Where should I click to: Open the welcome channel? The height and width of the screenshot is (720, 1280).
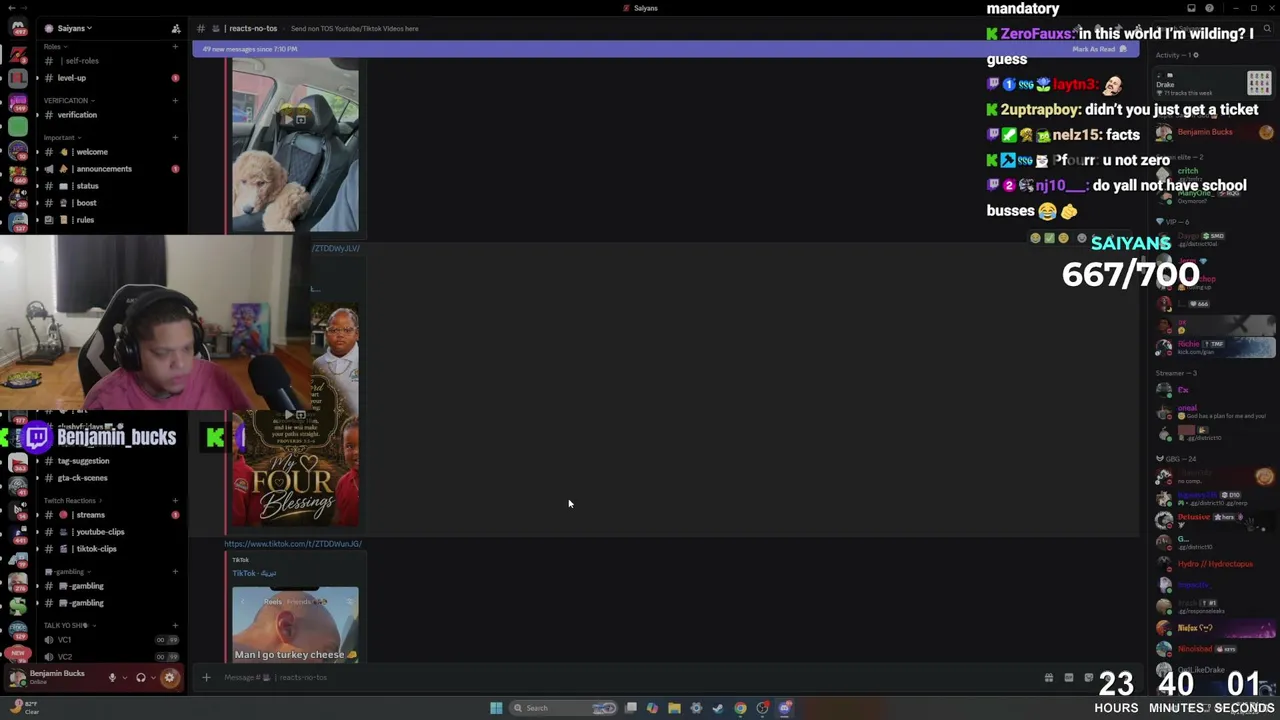[110, 152]
